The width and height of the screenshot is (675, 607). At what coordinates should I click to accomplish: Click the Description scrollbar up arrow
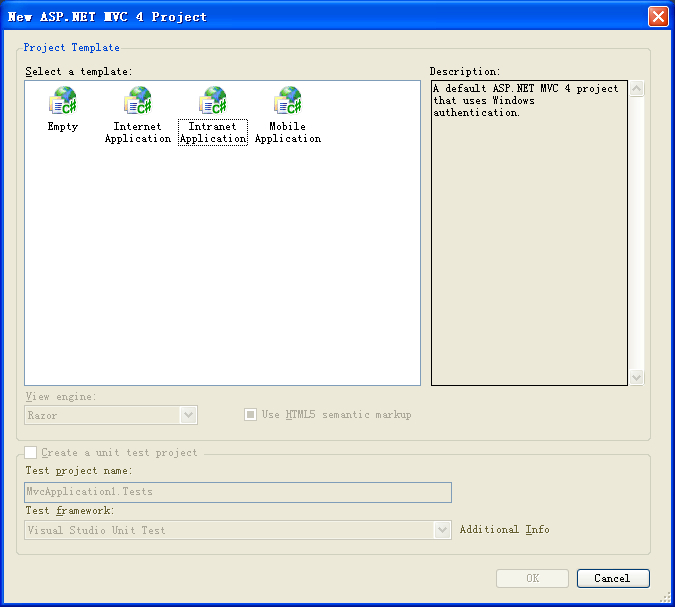click(x=637, y=89)
